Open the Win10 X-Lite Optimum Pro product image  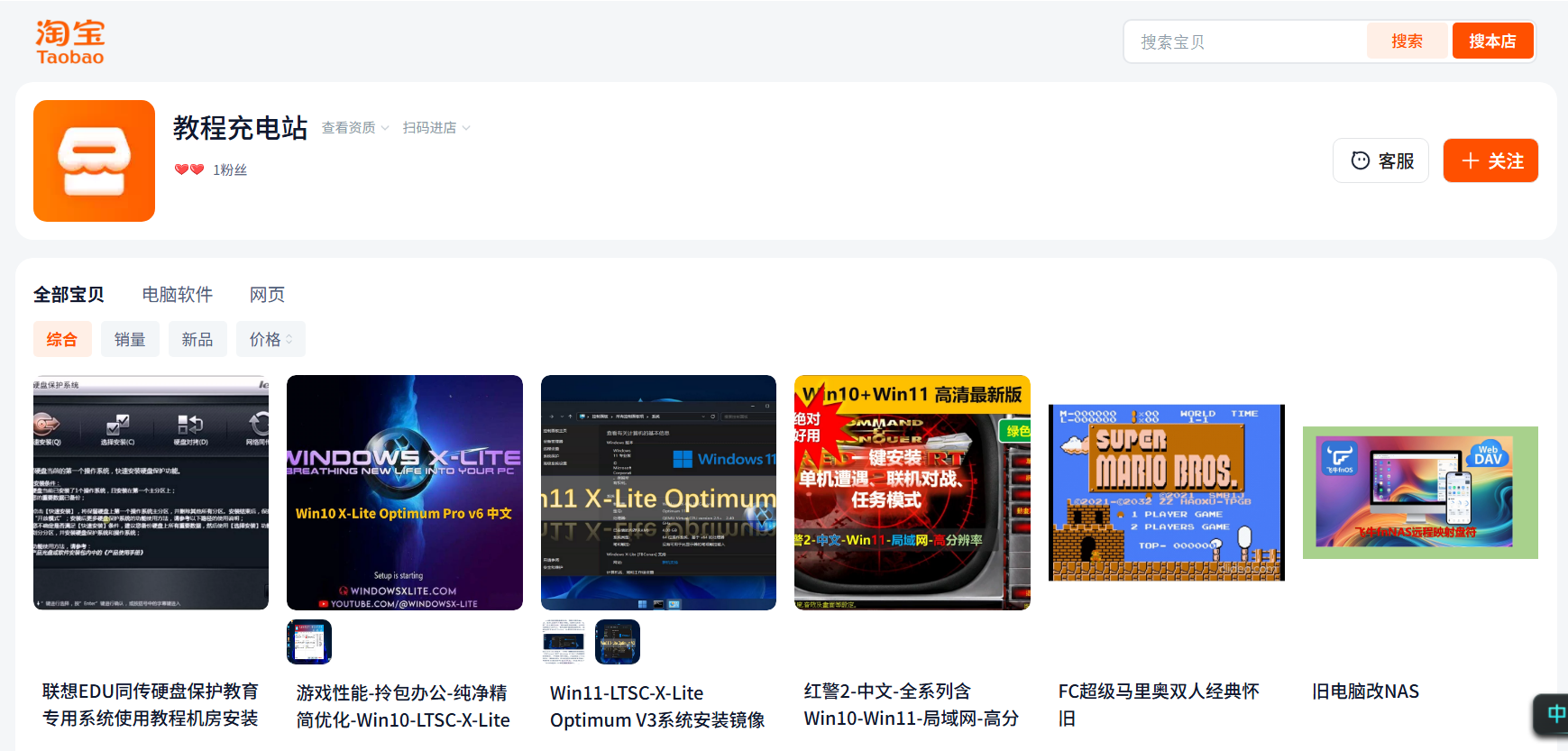[405, 492]
